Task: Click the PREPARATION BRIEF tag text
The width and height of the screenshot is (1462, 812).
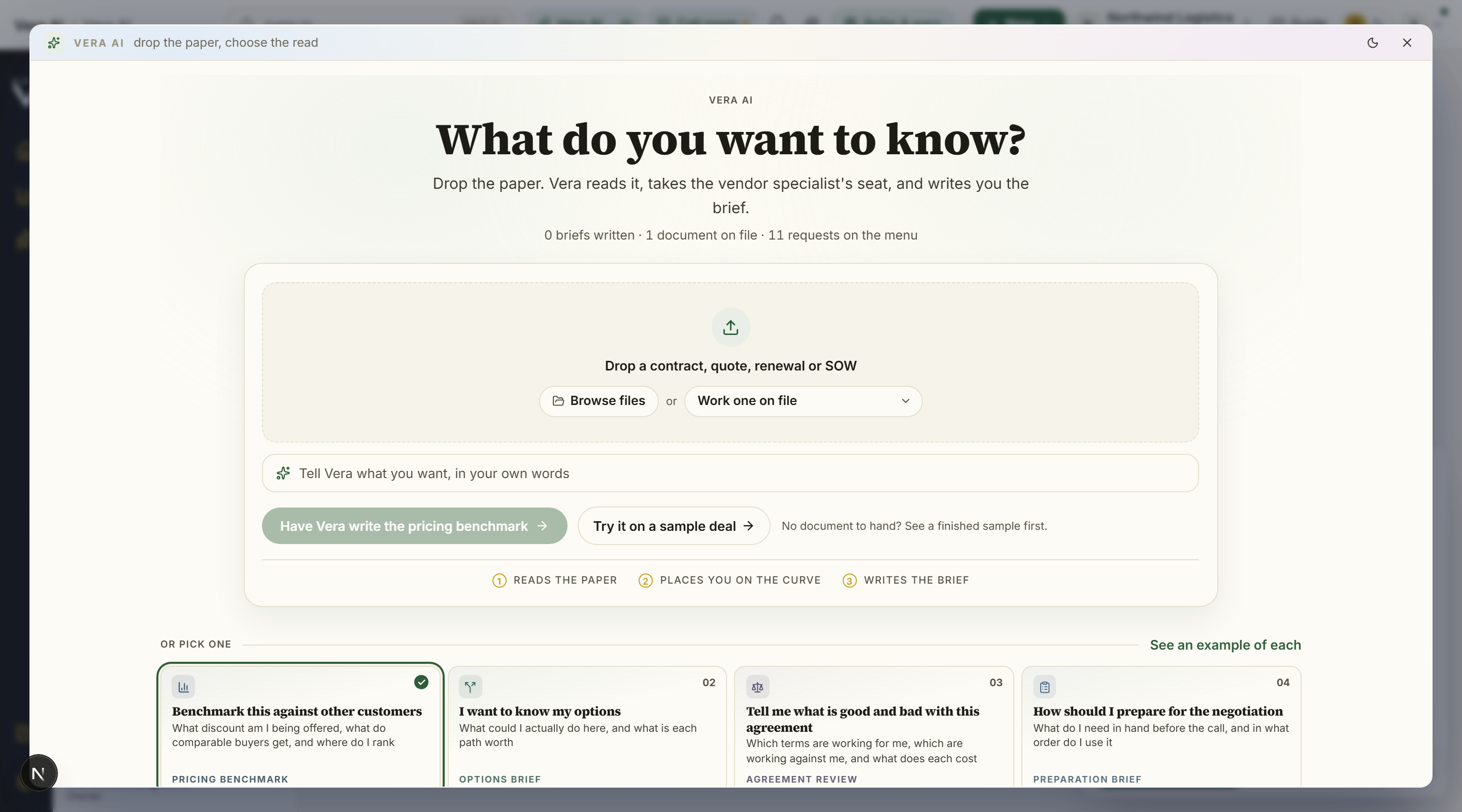Action: tap(1087, 780)
